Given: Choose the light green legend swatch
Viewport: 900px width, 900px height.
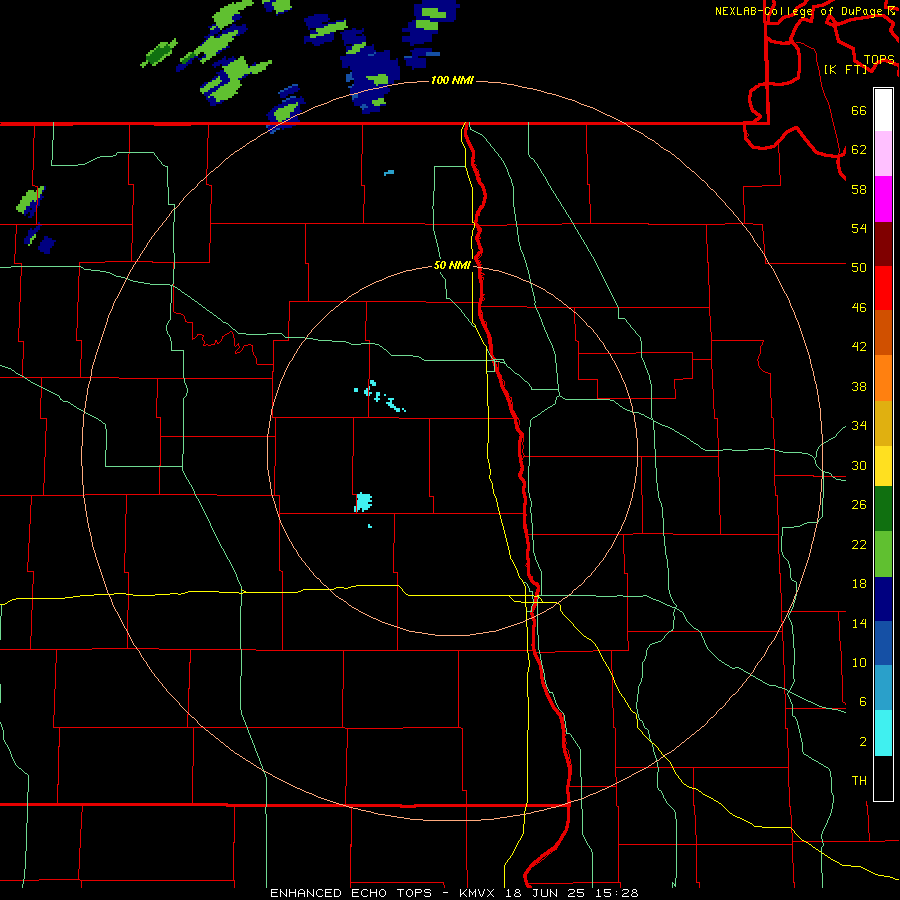Looking at the screenshot, I should [883, 554].
